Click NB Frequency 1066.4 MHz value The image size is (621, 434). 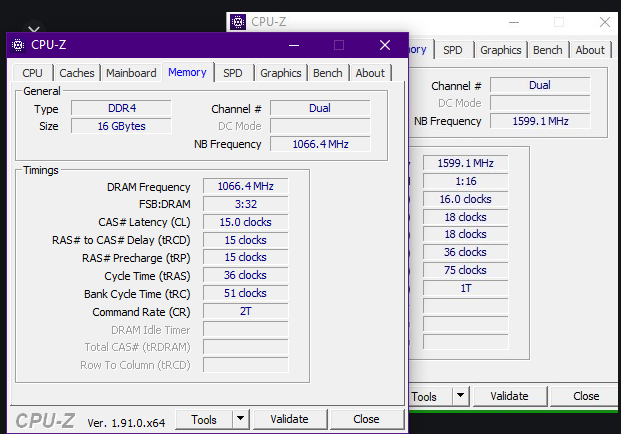(x=320, y=144)
